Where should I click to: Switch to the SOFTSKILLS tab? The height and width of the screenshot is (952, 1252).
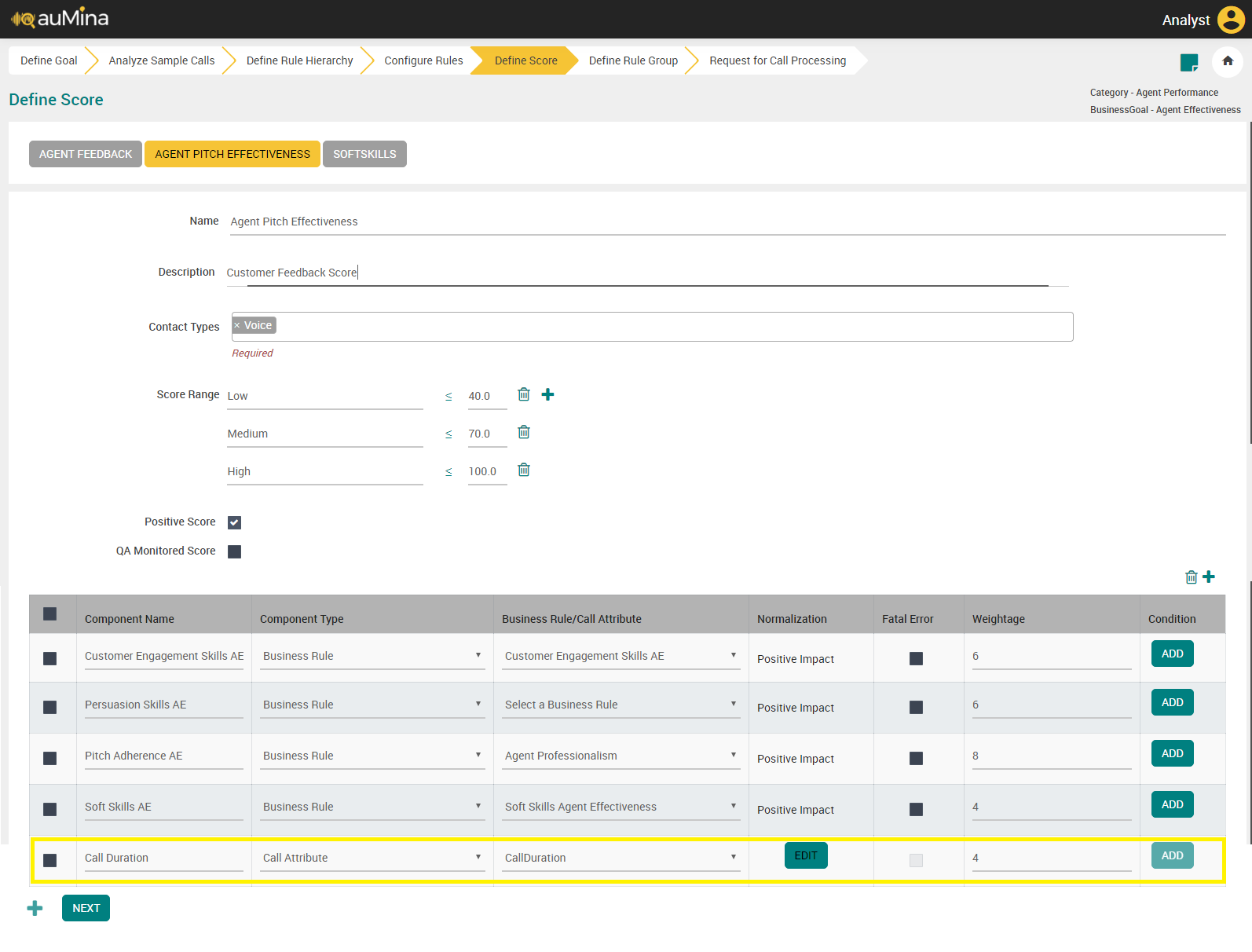364,154
